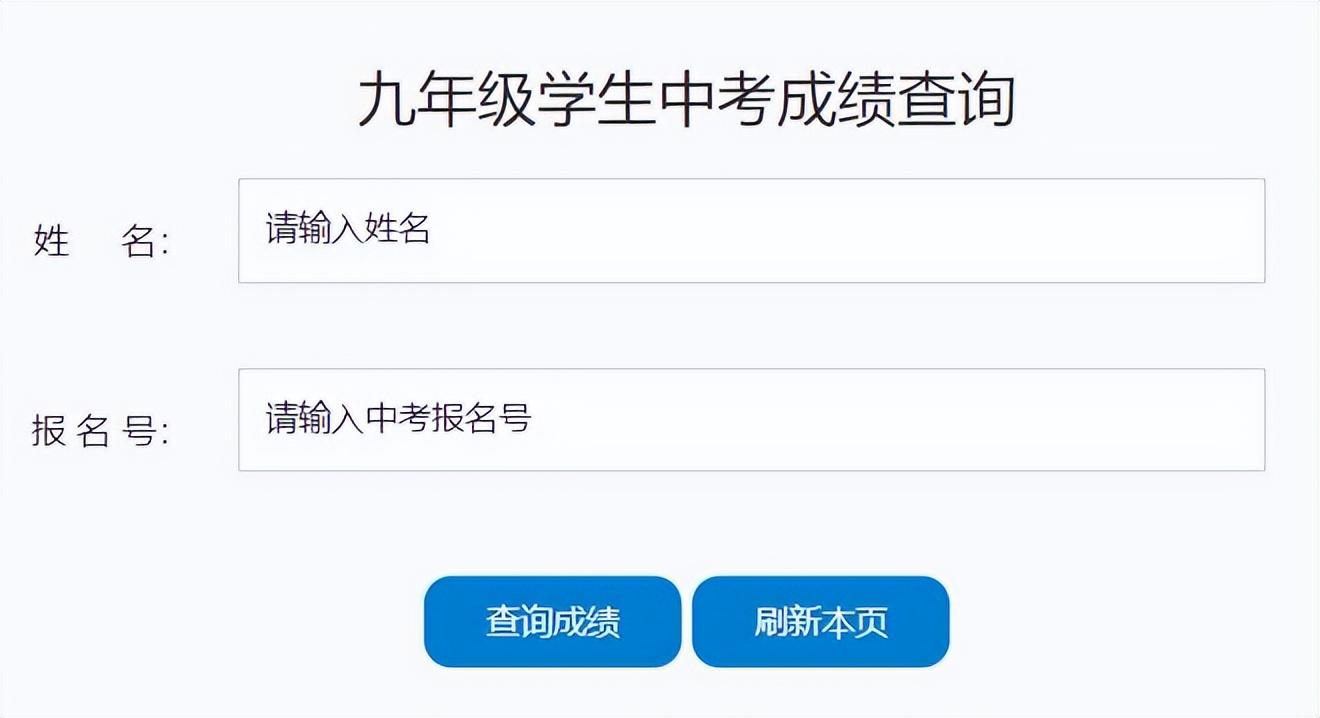Image resolution: width=1320 pixels, height=718 pixels.
Task: Click the heading above the name field
Action: pyautogui.click(x=687, y=101)
